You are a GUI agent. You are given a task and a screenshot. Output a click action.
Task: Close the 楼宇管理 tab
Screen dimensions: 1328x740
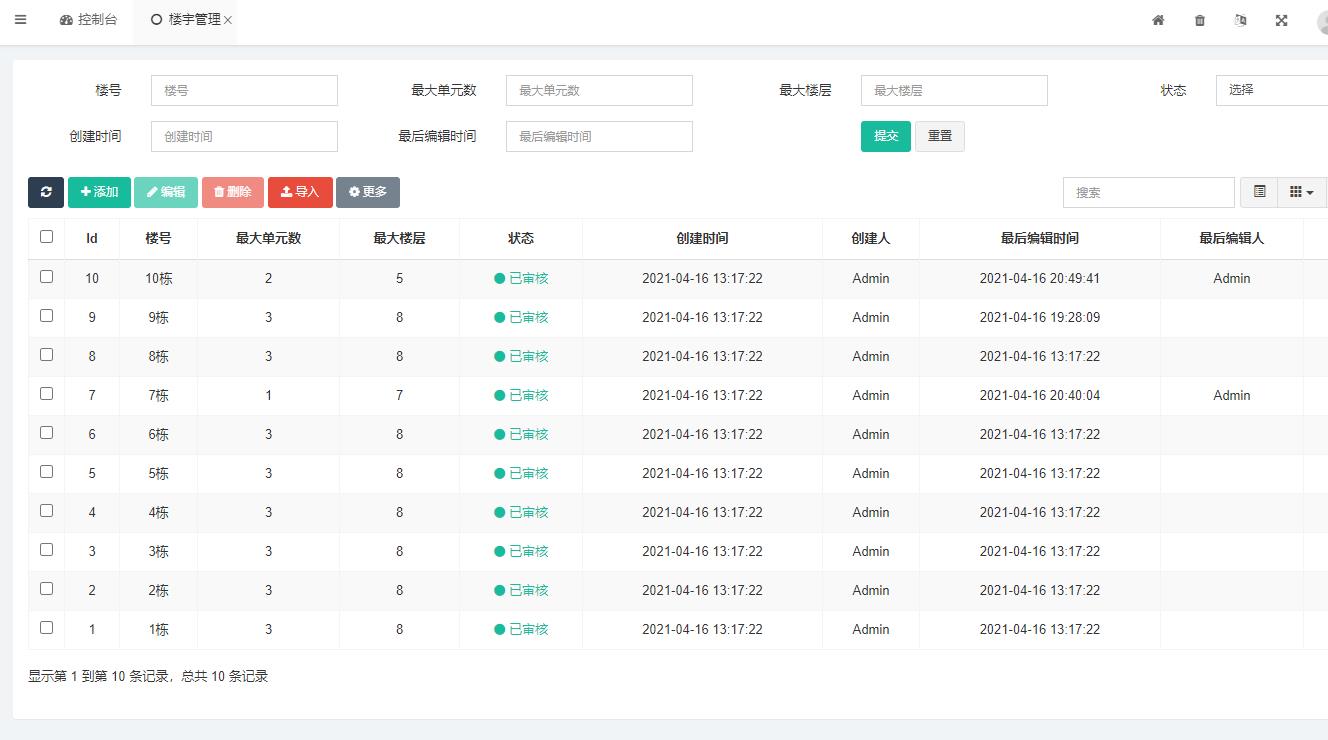pyautogui.click(x=228, y=20)
